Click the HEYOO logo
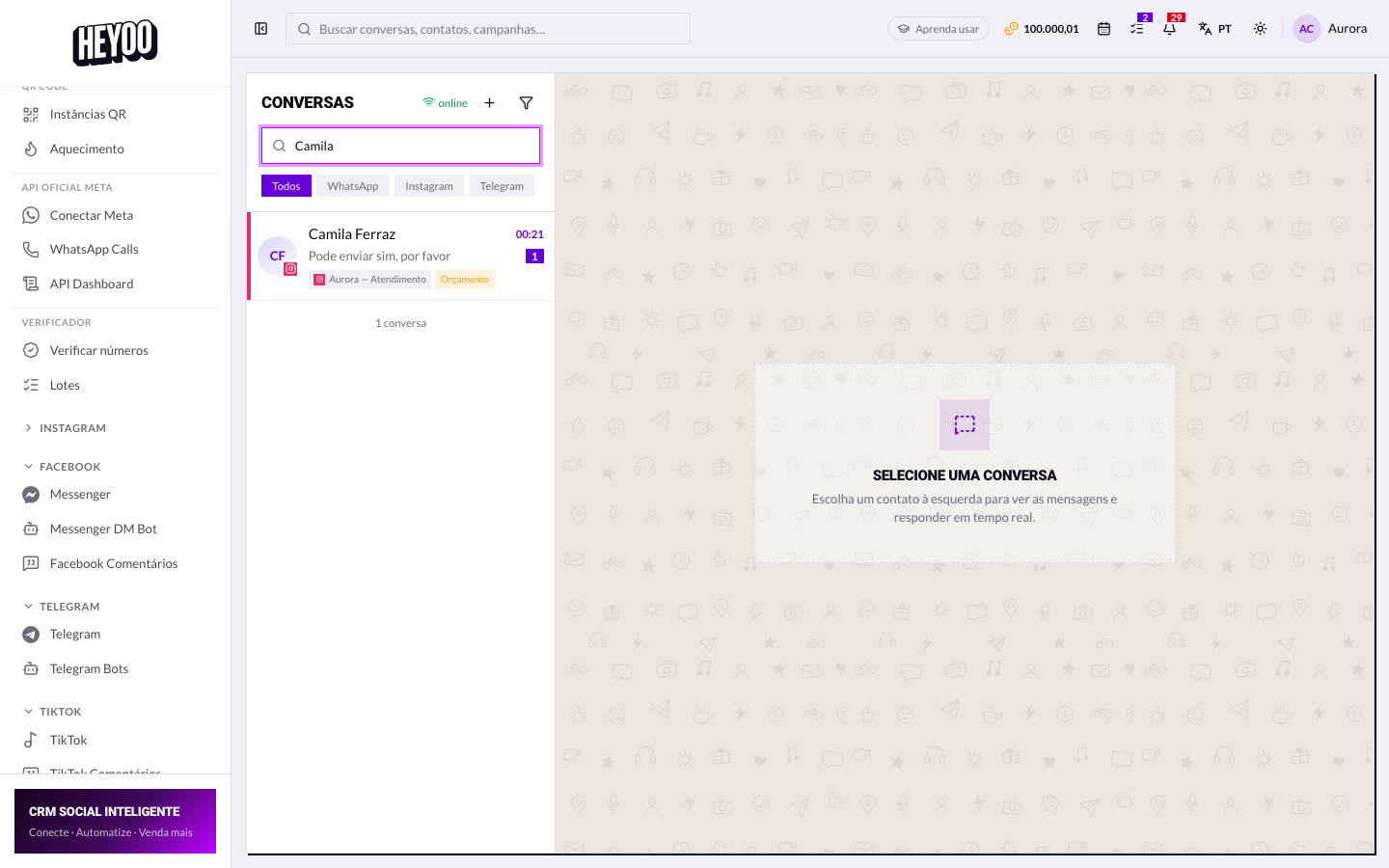Image resolution: width=1389 pixels, height=868 pixels. (115, 42)
